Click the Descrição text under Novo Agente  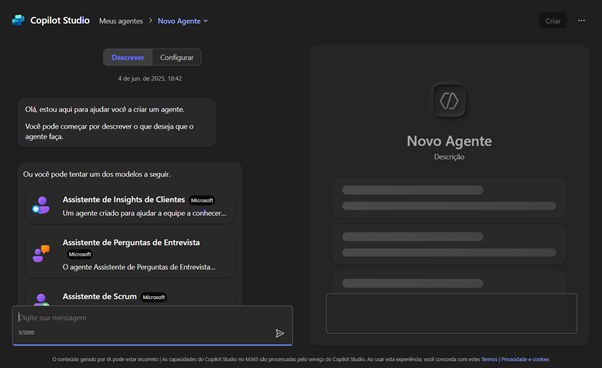[x=449, y=157]
